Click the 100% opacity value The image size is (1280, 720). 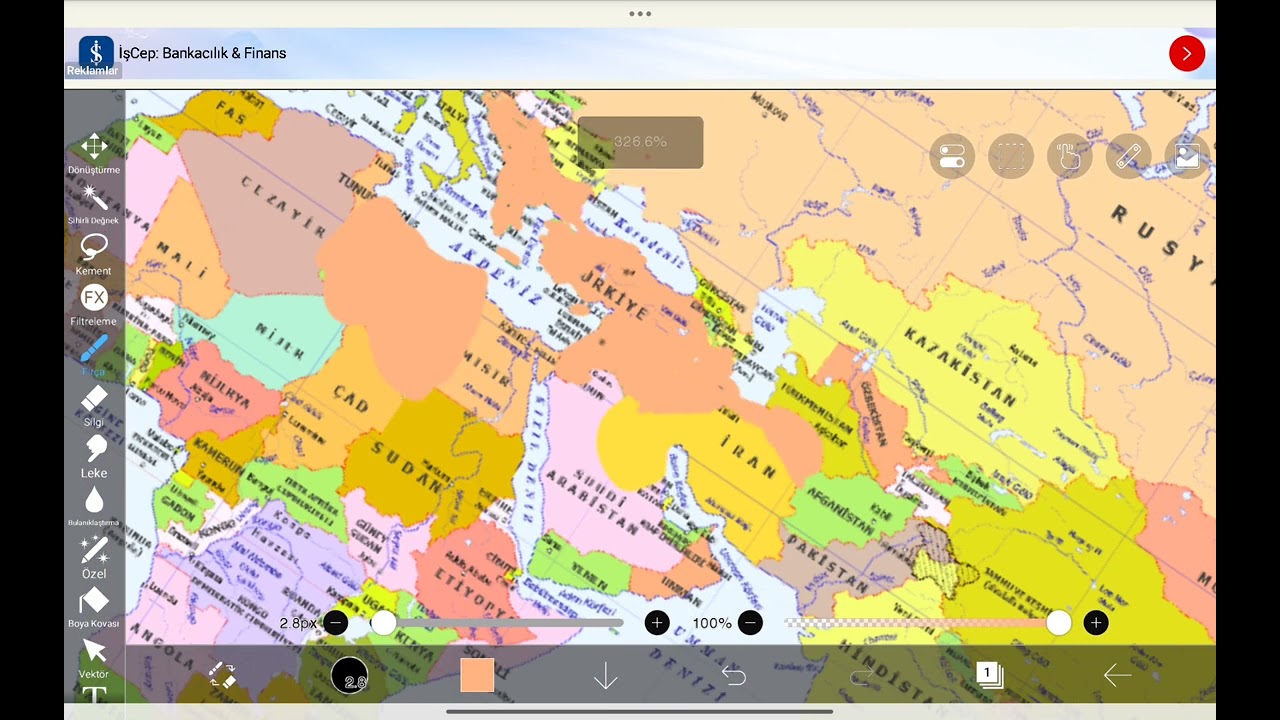tap(712, 623)
